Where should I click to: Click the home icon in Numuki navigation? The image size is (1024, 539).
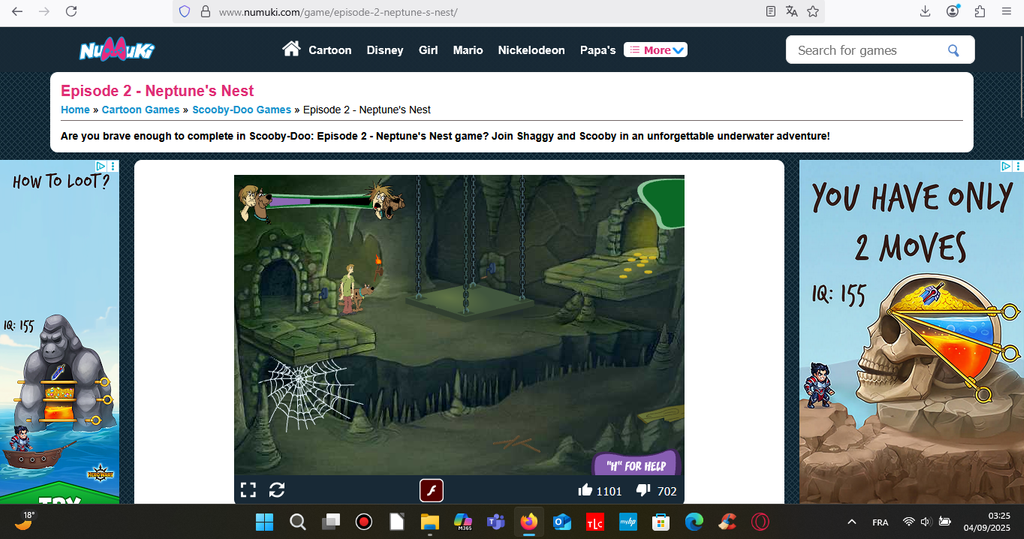coord(291,49)
